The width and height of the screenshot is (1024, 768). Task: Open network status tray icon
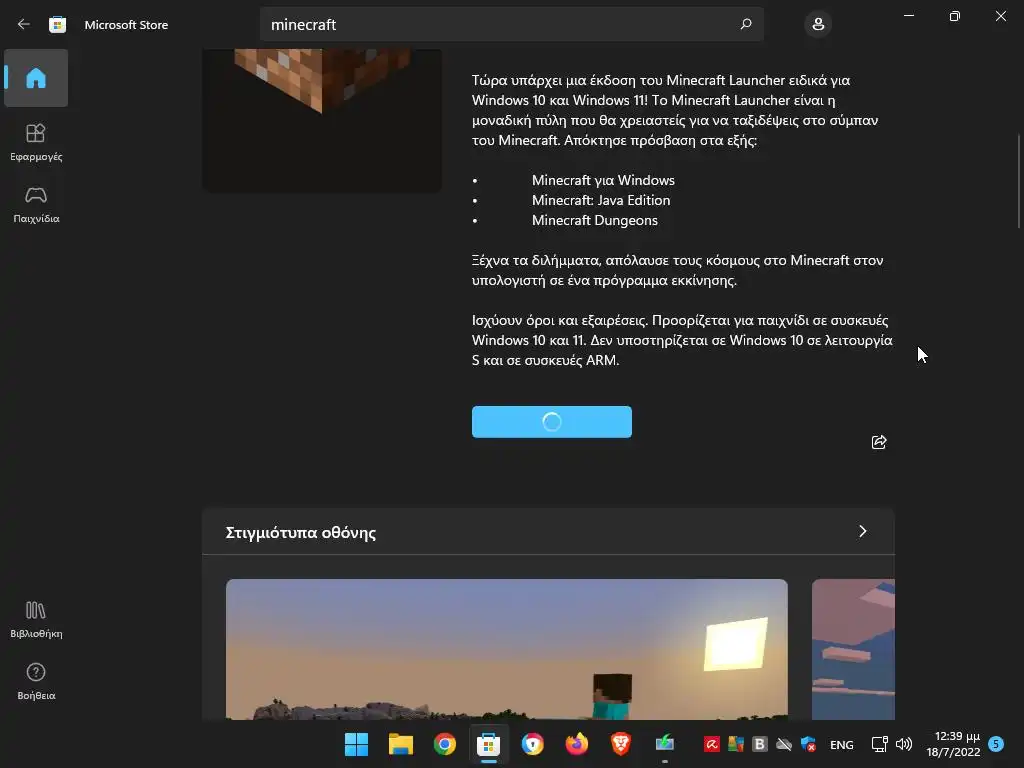(x=880, y=744)
